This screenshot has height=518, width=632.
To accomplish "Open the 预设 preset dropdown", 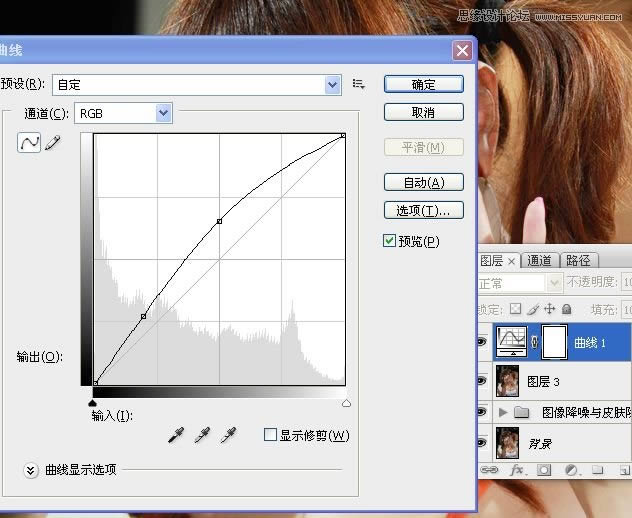I will tap(333, 85).
